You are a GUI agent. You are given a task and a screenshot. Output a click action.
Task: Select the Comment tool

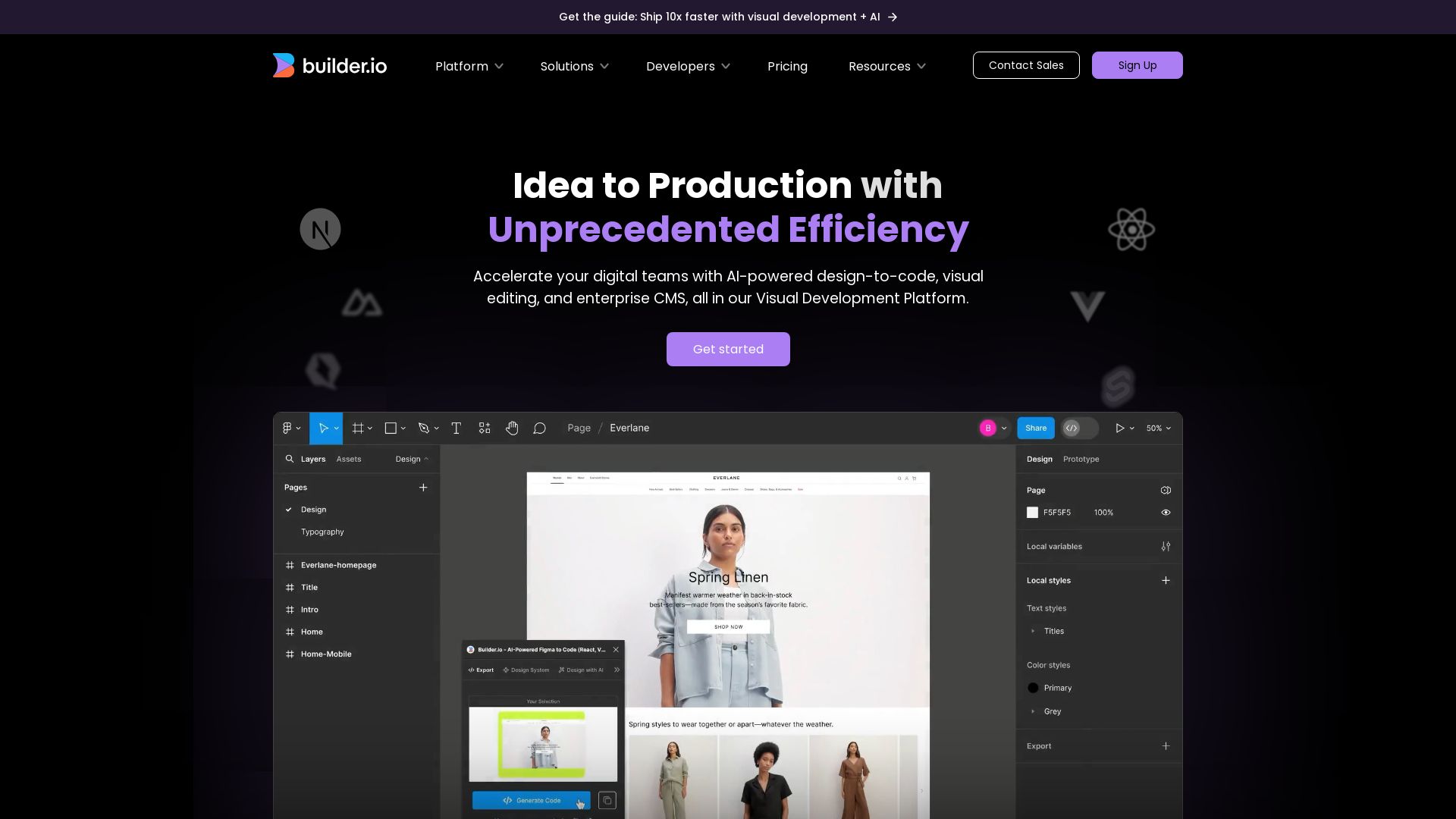tap(539, 428)
